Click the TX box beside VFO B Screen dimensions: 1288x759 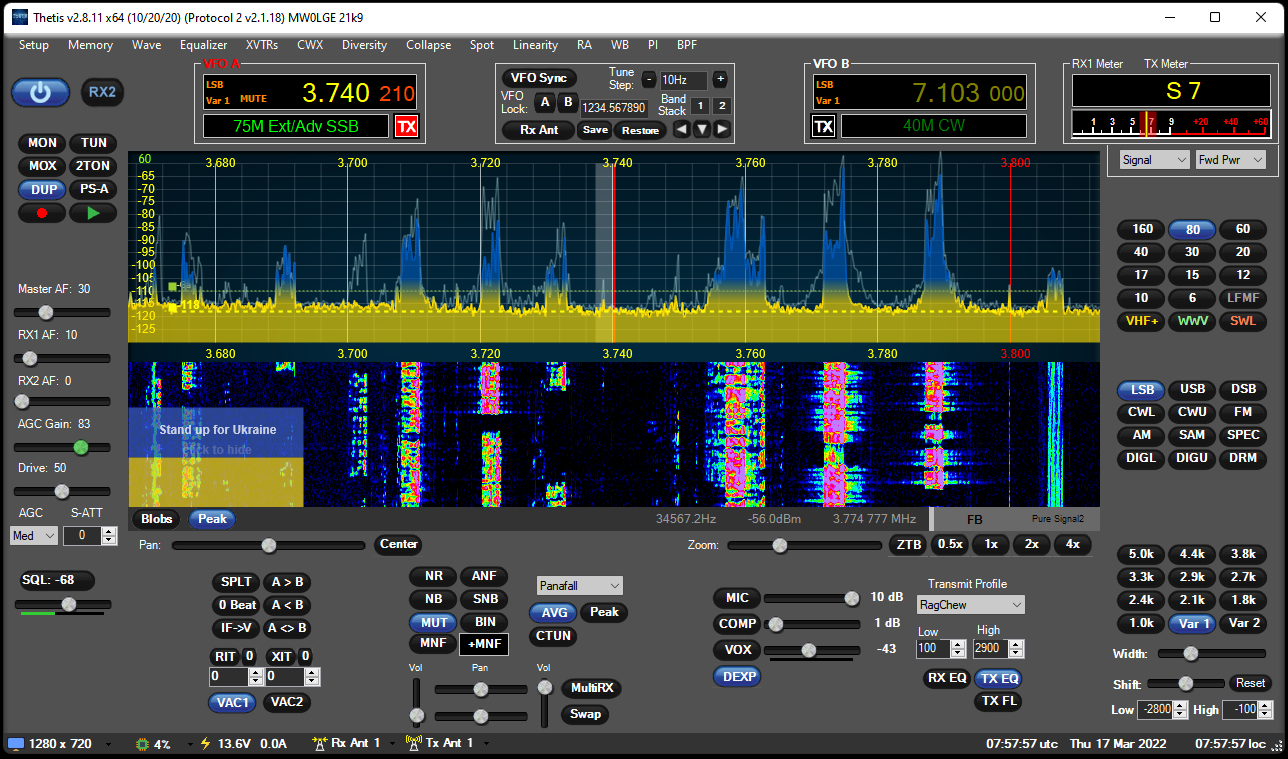(x=823, y=126)
